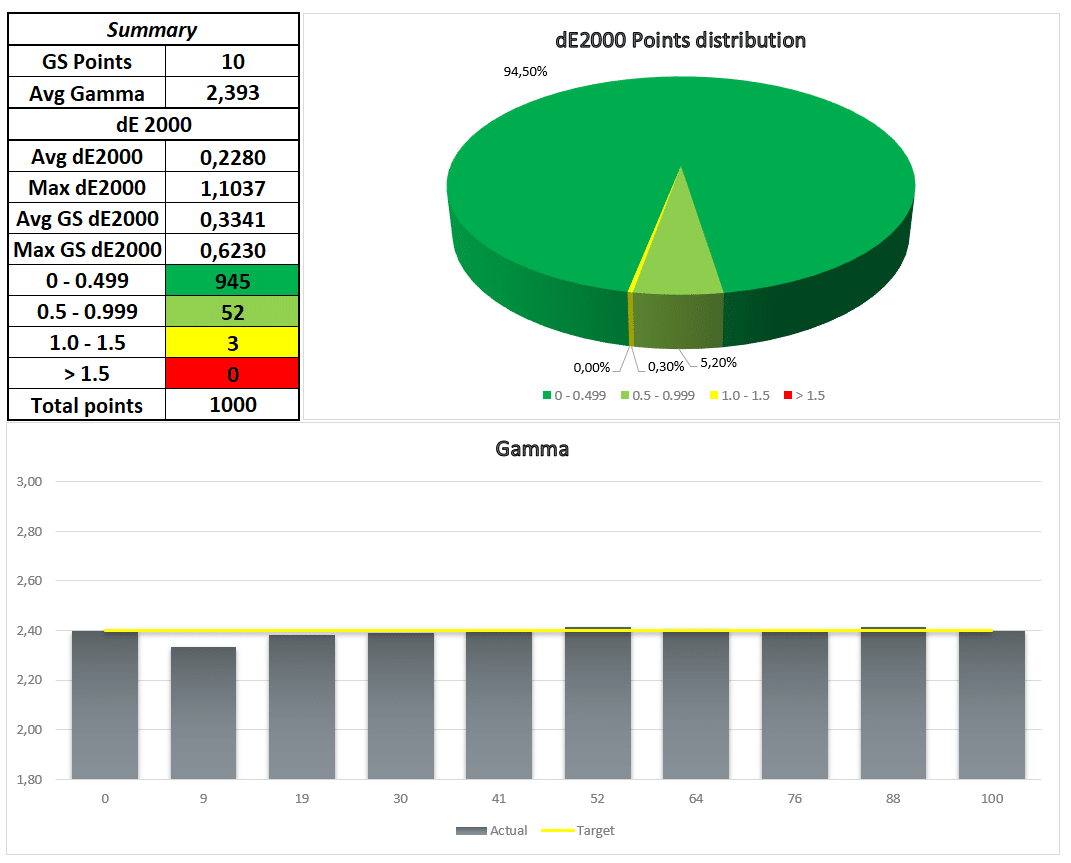Click the x-axis label 41
1071x863 pixels.
coord(499,799)
